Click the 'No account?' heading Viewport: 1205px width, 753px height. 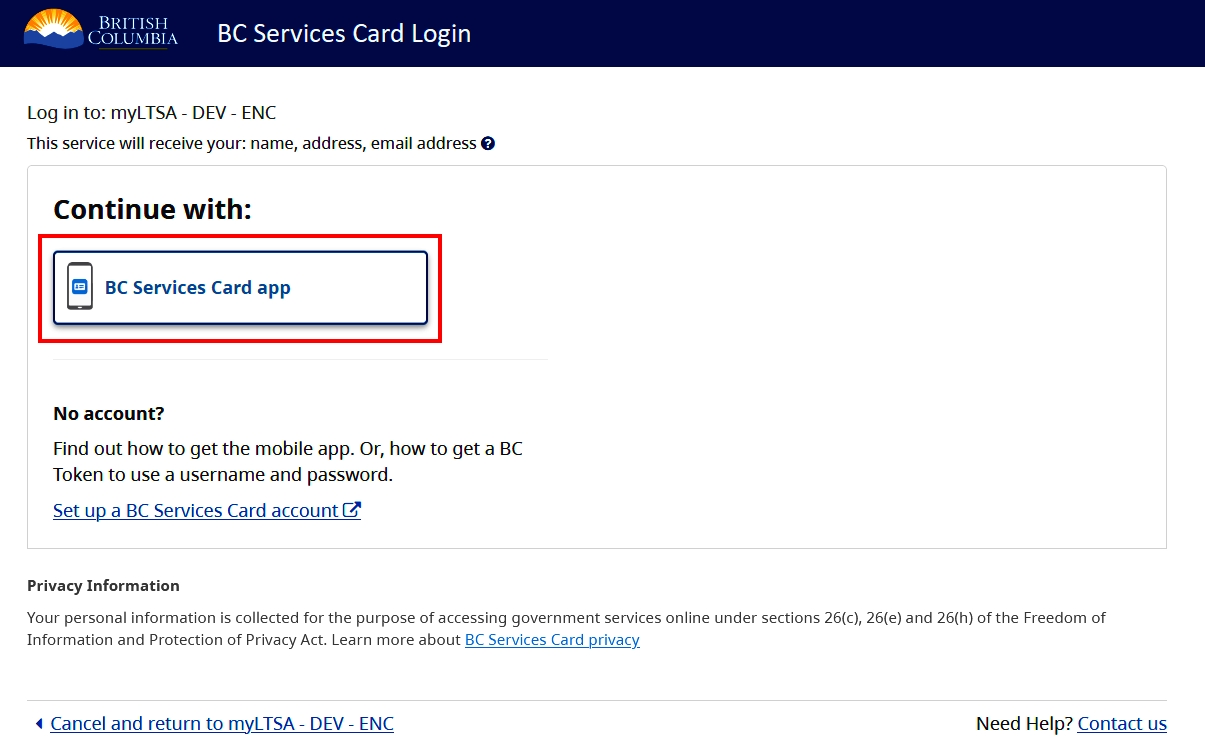(108, 413)
